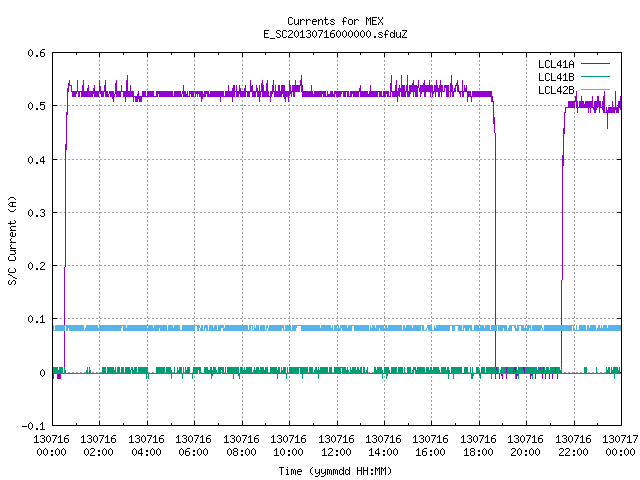Click the purple LCL41A plateau at 12:00
This screenshot has width=640, height=480.
pos(337,94)
